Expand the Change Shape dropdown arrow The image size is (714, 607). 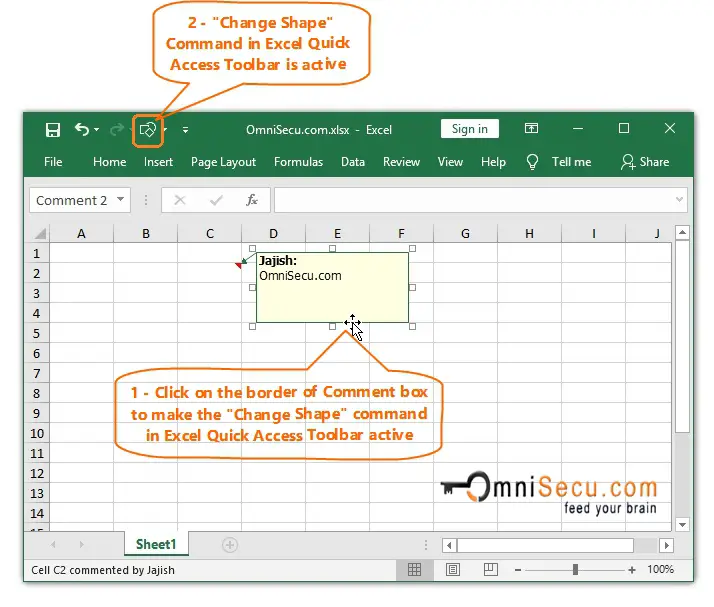click(165, 130)
